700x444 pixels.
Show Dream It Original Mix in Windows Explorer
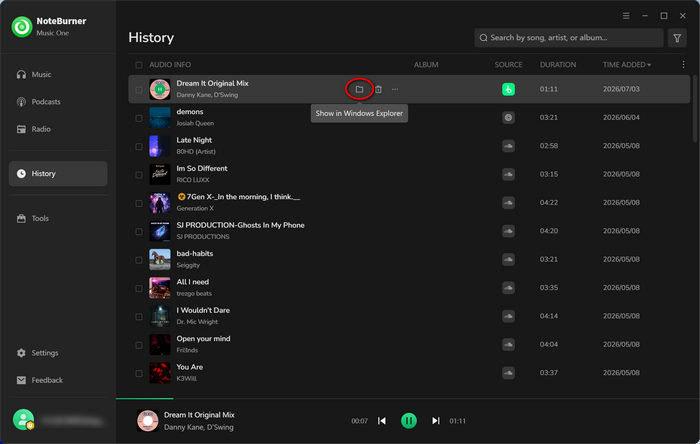point(359,89)
